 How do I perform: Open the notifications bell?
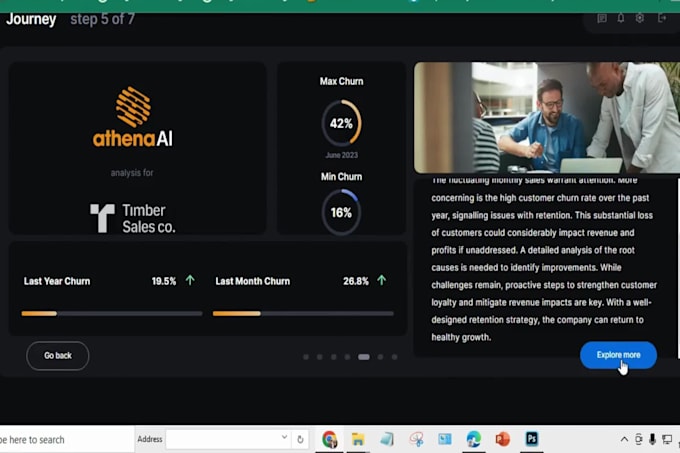[621, 18]
